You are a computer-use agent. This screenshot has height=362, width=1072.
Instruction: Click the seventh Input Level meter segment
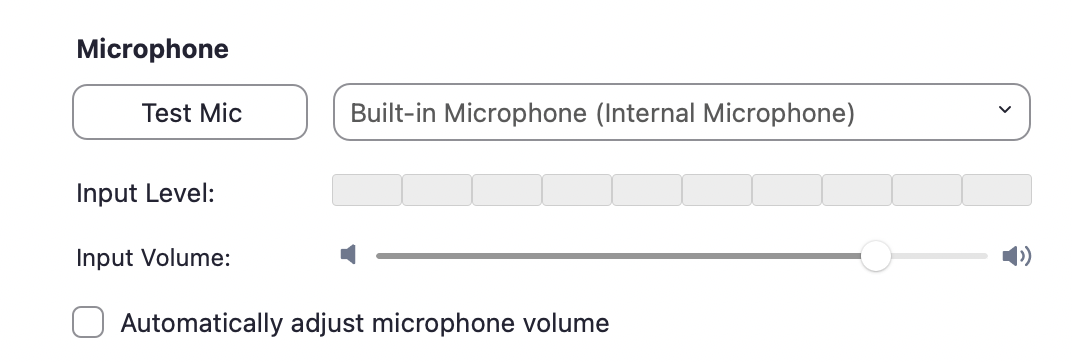[787, 190]
